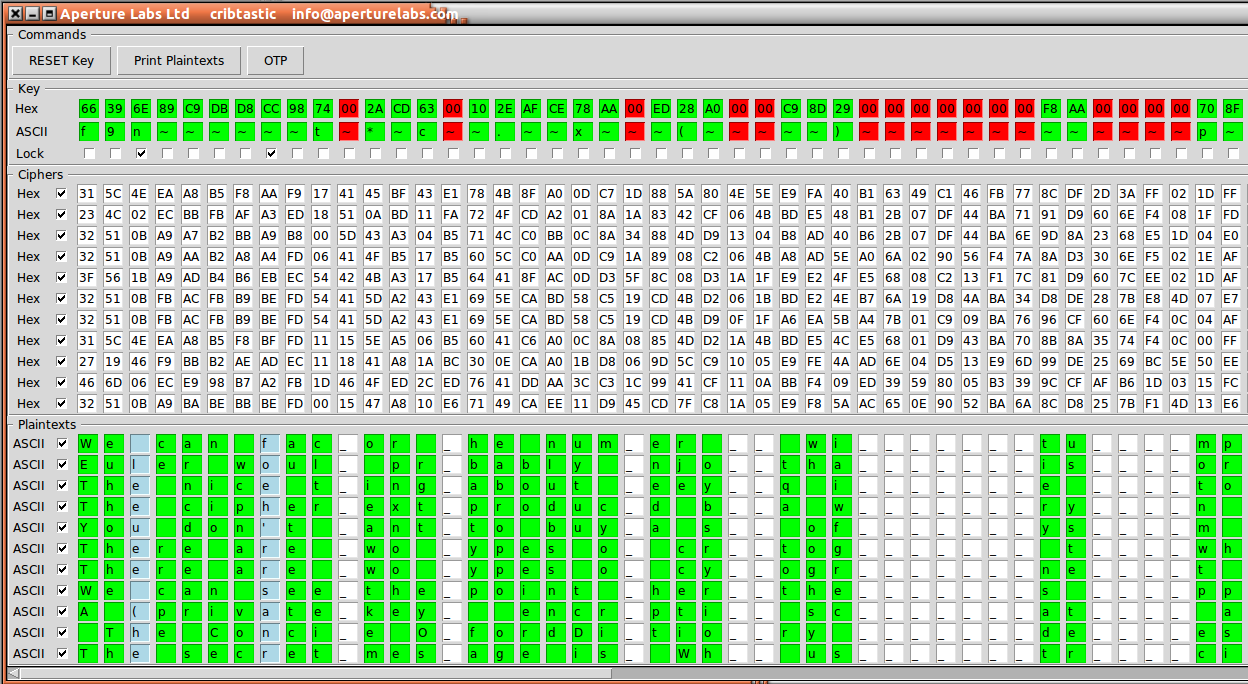Toggle the Lock checkbox under key byte 63
1248x684 pixels.
click(x=427, y=154)
